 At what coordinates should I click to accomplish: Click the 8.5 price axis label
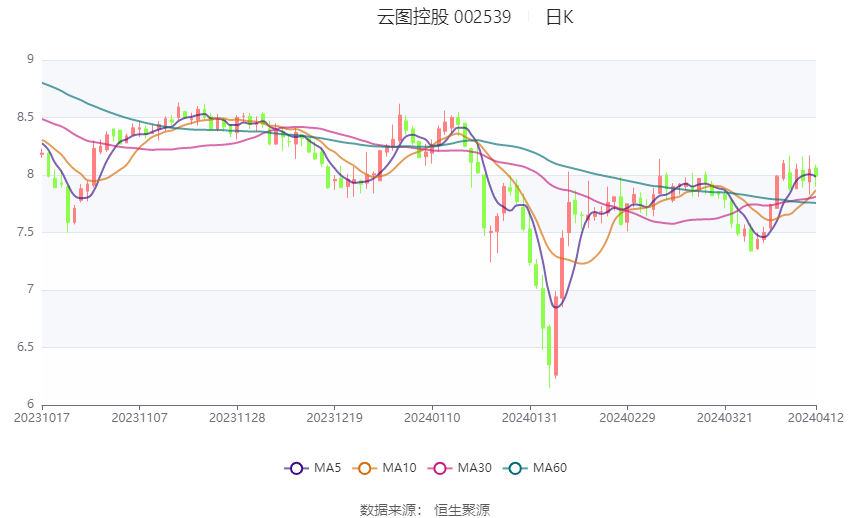pyautogui.click(x=25, y=117)
